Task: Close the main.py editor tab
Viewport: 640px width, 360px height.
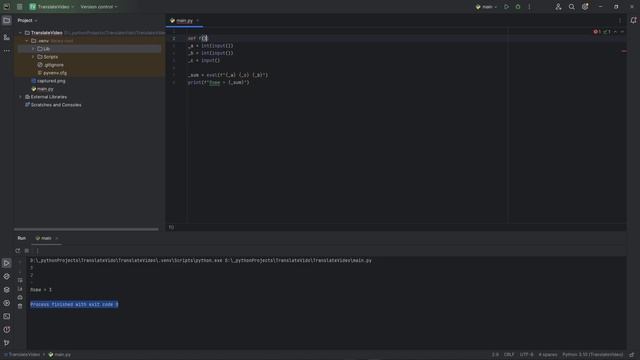Action: (x=198, y=20)
